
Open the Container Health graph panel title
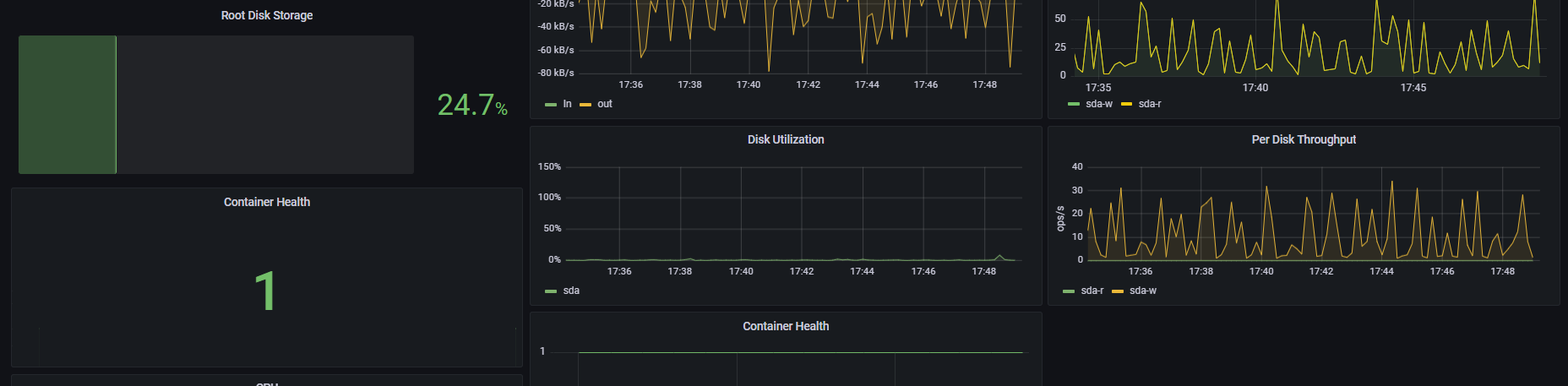click(x=786, y=326)
